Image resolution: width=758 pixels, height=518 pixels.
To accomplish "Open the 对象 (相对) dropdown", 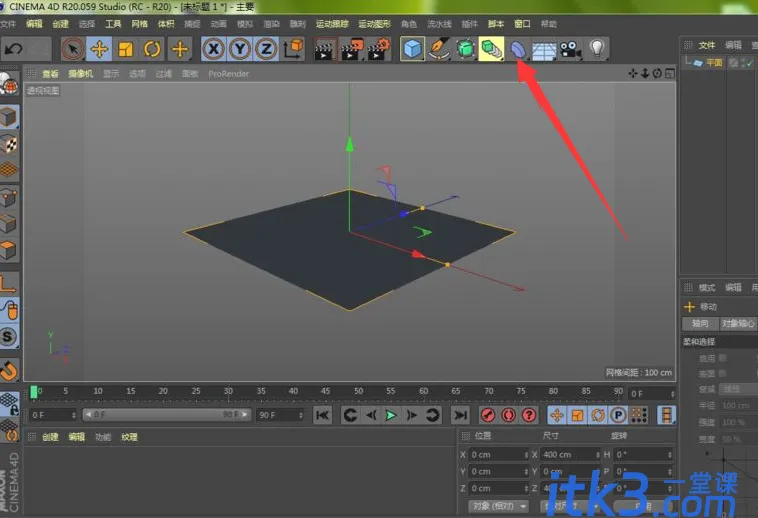I will (498, 506).
